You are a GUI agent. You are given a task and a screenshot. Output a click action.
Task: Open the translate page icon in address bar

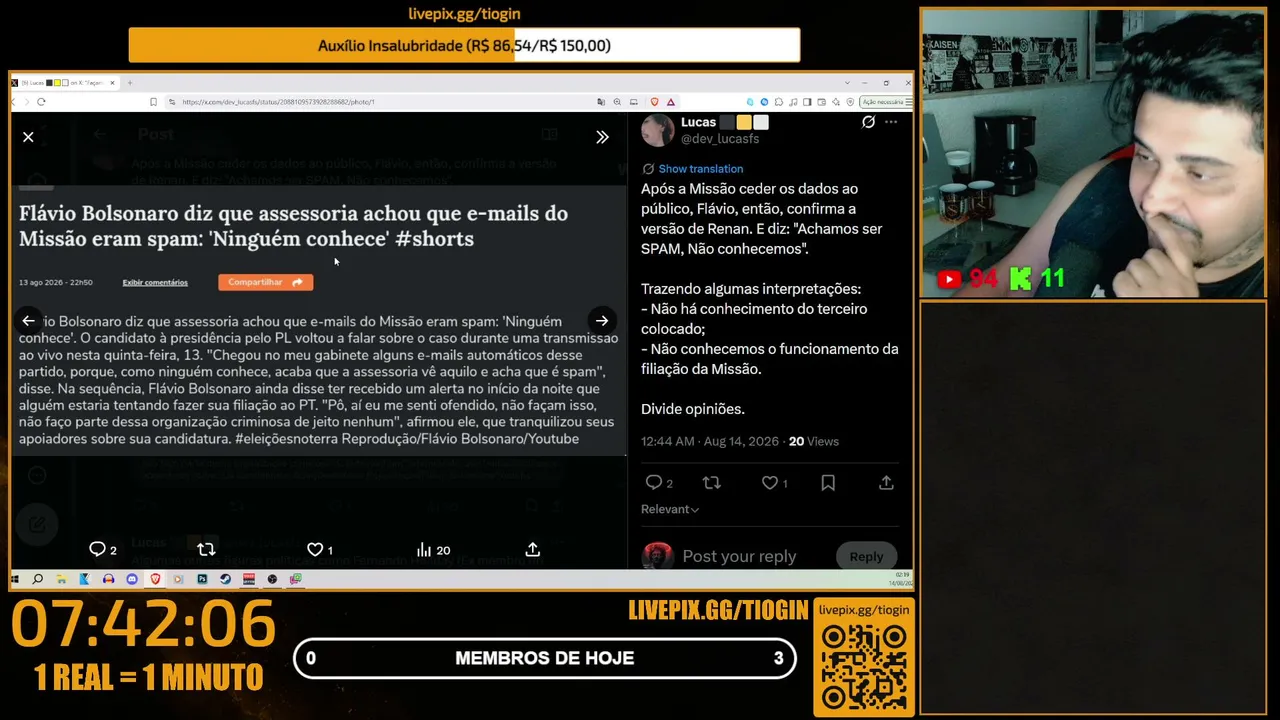coord(601,102)
